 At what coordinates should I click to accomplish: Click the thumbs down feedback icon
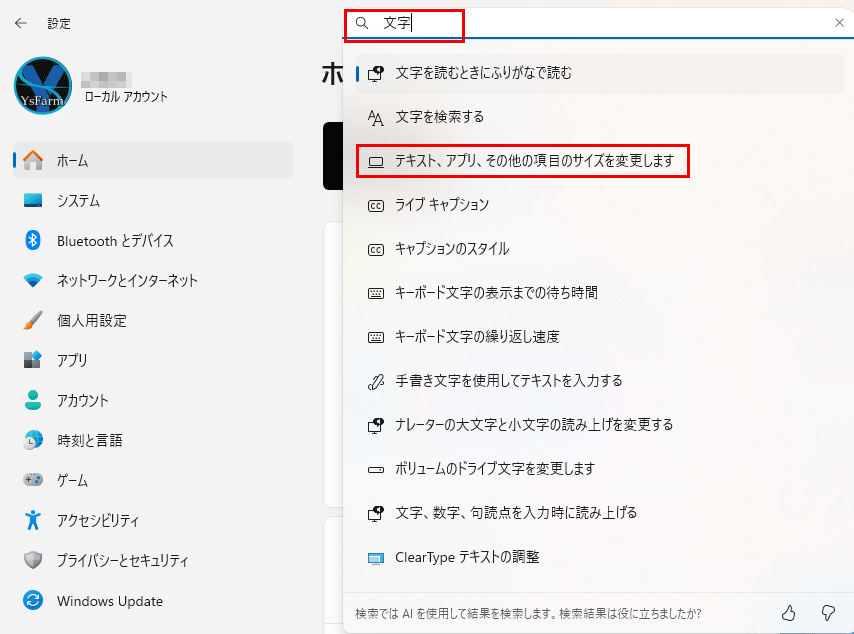pyautogui.click(x=827, y=612)
